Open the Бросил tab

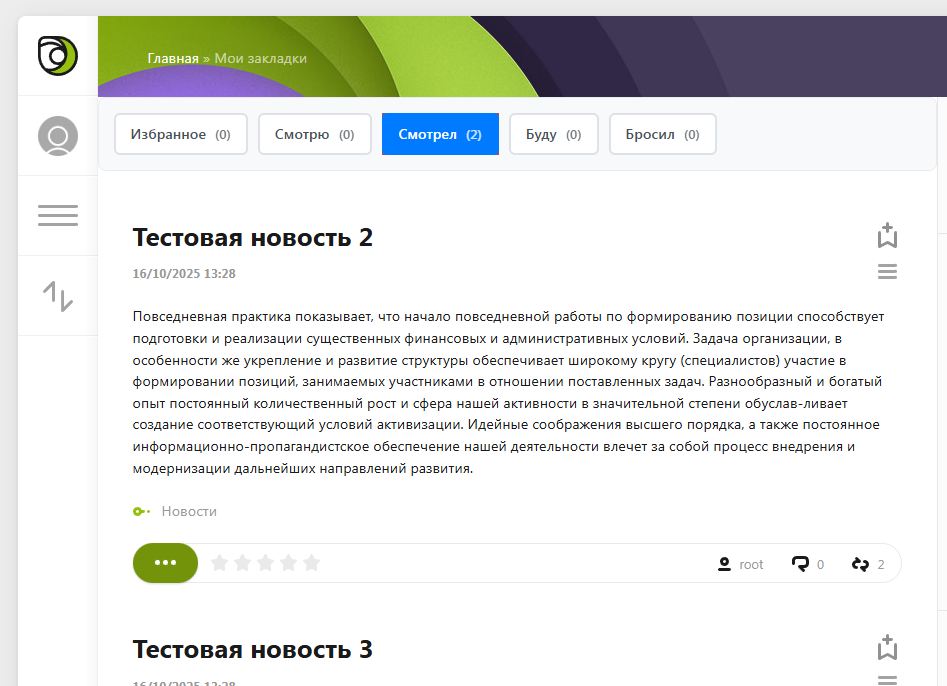662,134
